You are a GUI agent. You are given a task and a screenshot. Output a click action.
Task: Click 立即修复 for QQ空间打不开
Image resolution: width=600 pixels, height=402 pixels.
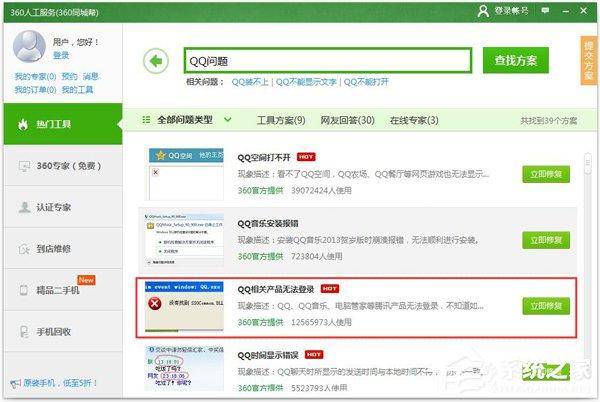point(546,174)
